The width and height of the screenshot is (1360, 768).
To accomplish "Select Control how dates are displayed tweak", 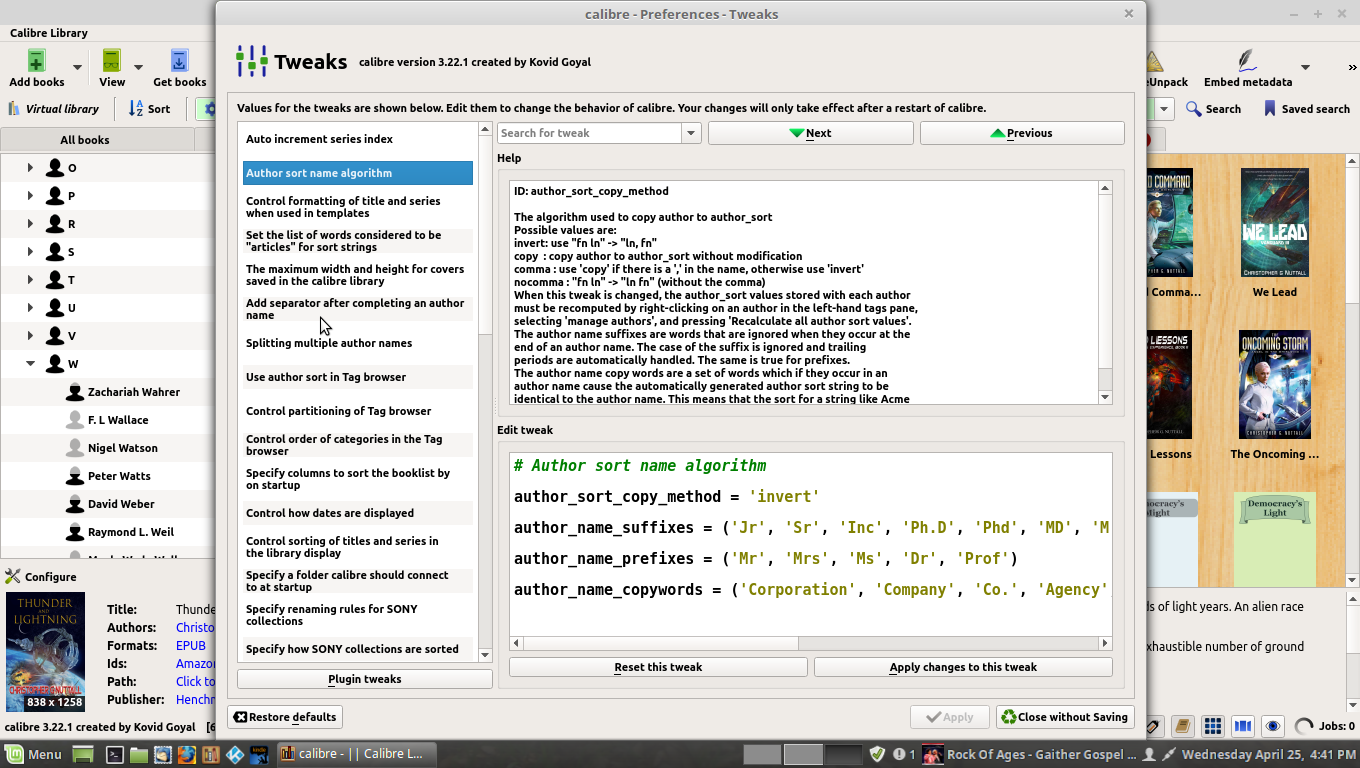I will coord(358,513).
